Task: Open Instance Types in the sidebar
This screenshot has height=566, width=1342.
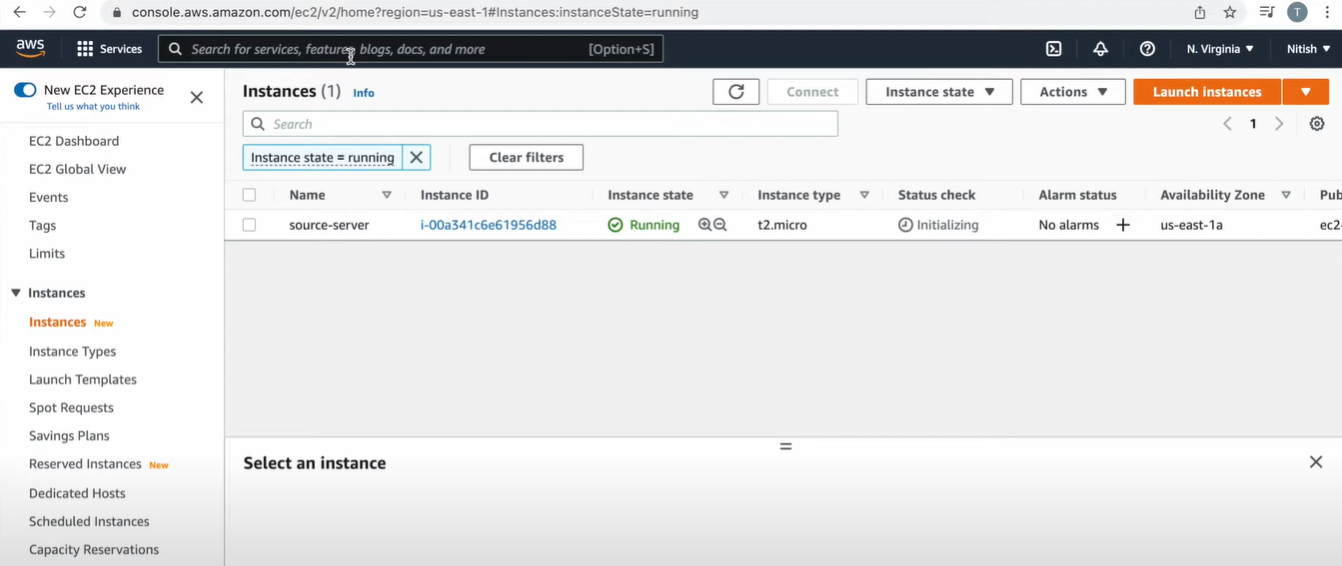Action: [73, 351]
